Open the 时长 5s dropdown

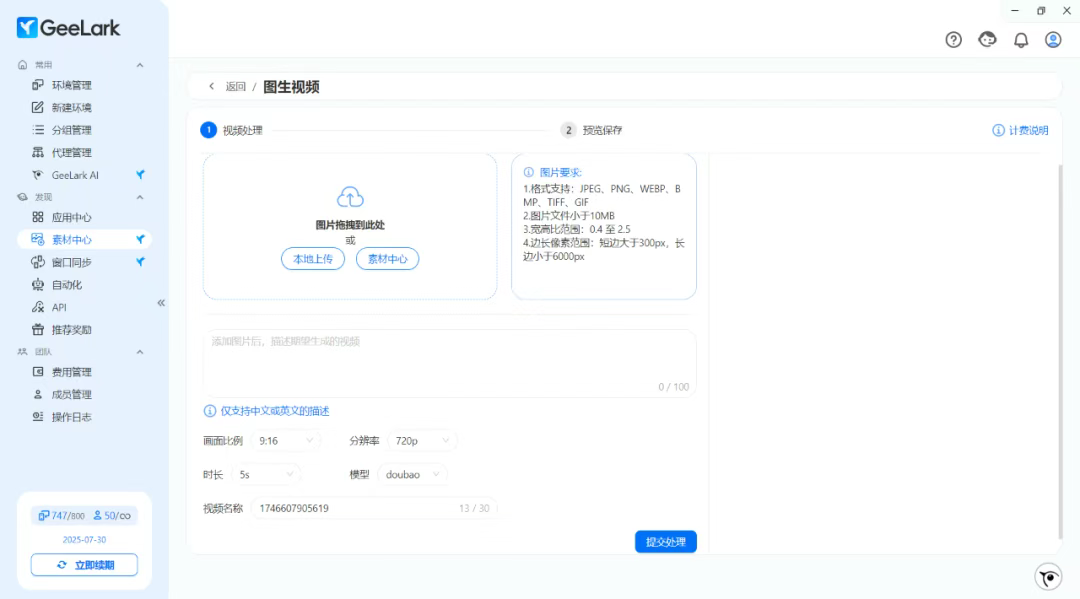[266, 475]
